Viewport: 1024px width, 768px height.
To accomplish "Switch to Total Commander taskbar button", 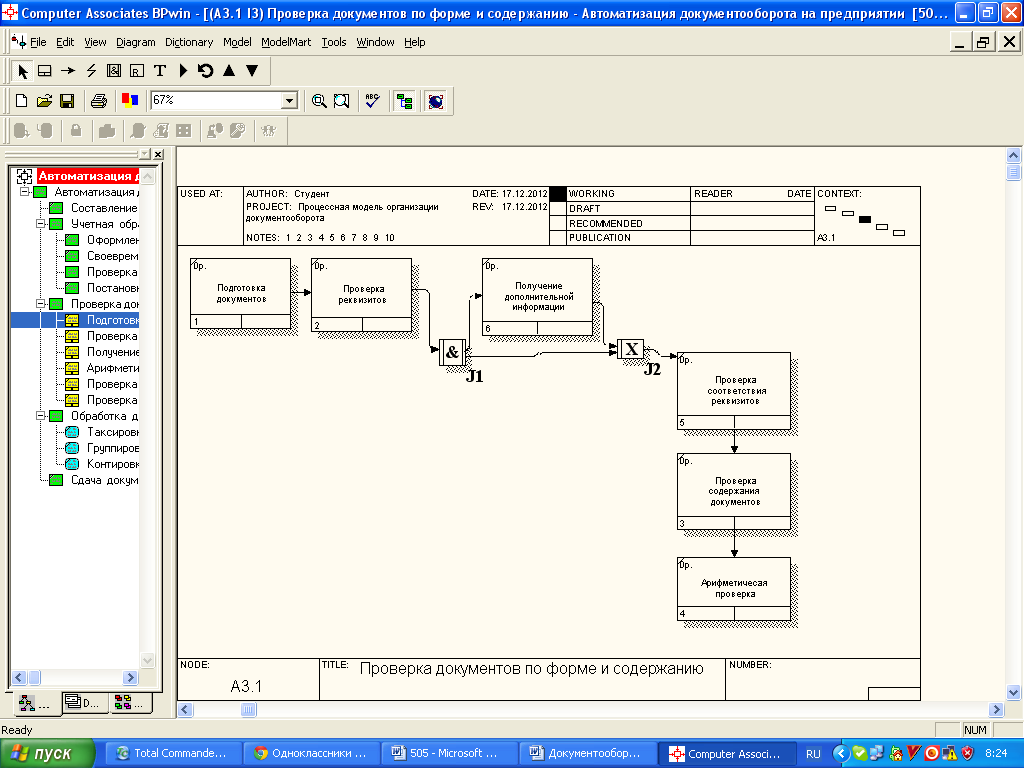I will point(173,754).
